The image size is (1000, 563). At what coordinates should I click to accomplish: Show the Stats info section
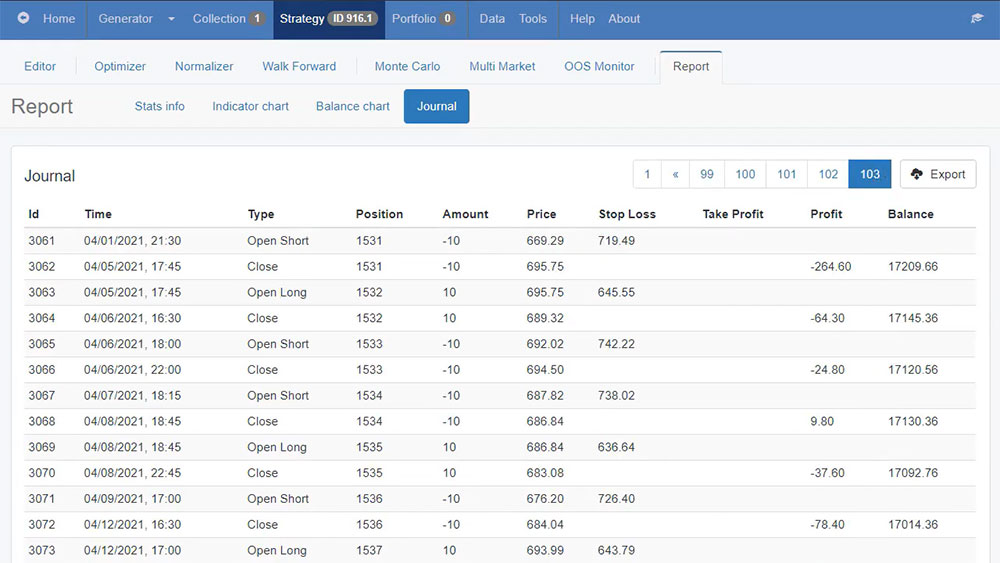click(x=159, y=106)
